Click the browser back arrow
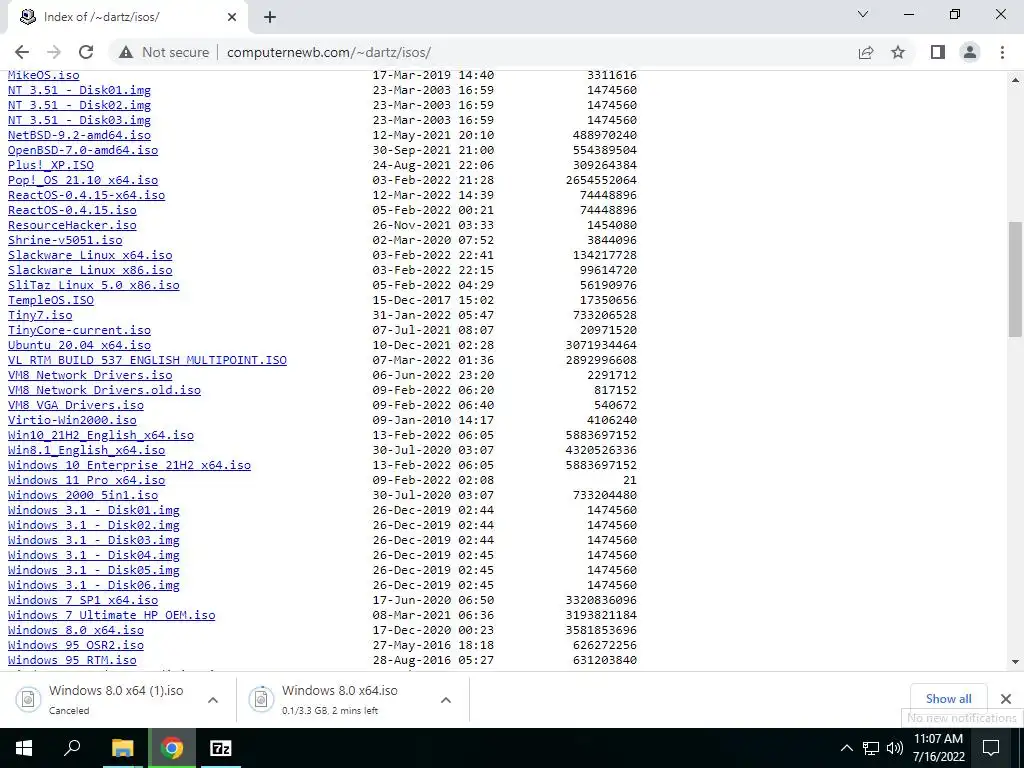 pos(22,52)
